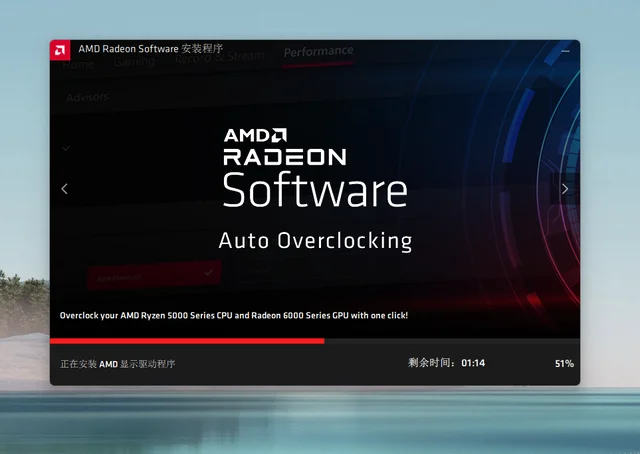Click the remaining time '01:14' value
The height and width of the screenshot is (454, 640).
point(473,363)
